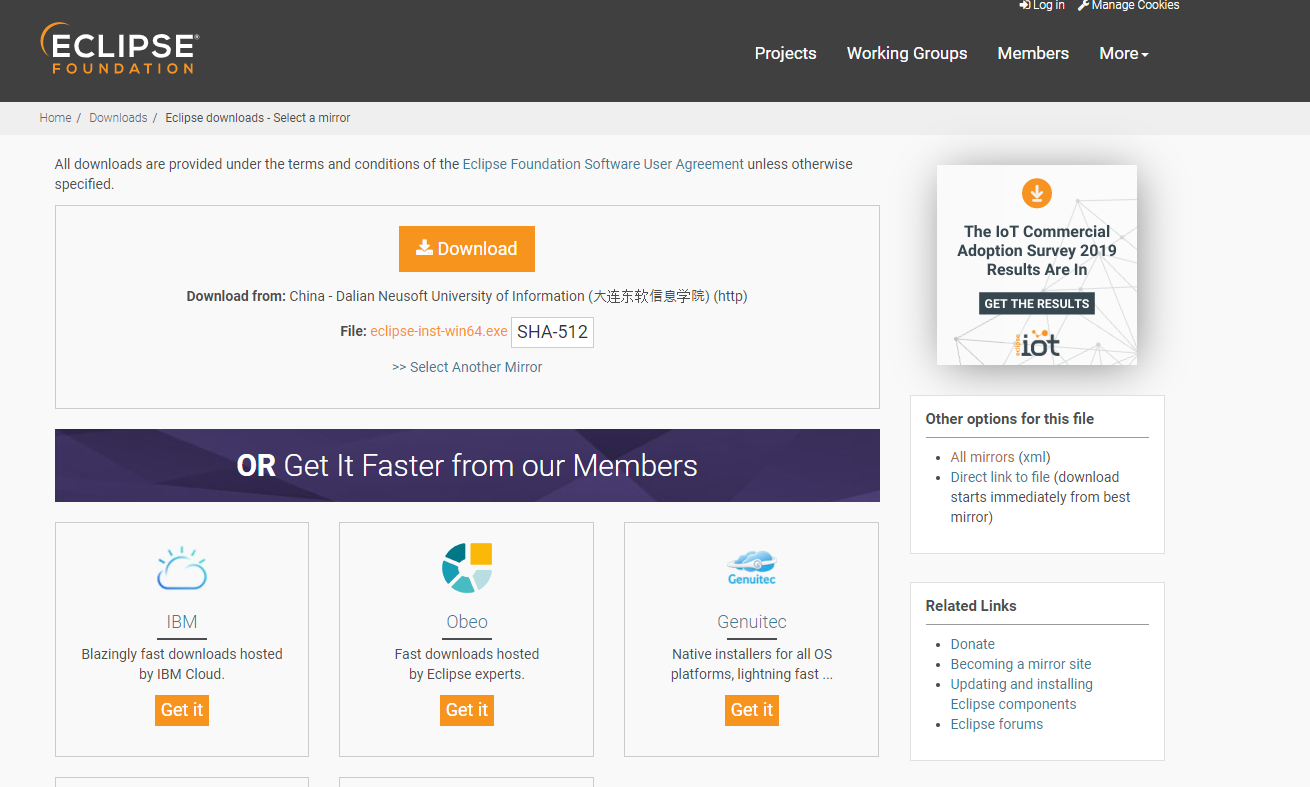This screenshot has width=1310, height=787.
Task: Click Direct link to file
Action: [x=1000, y=477]
